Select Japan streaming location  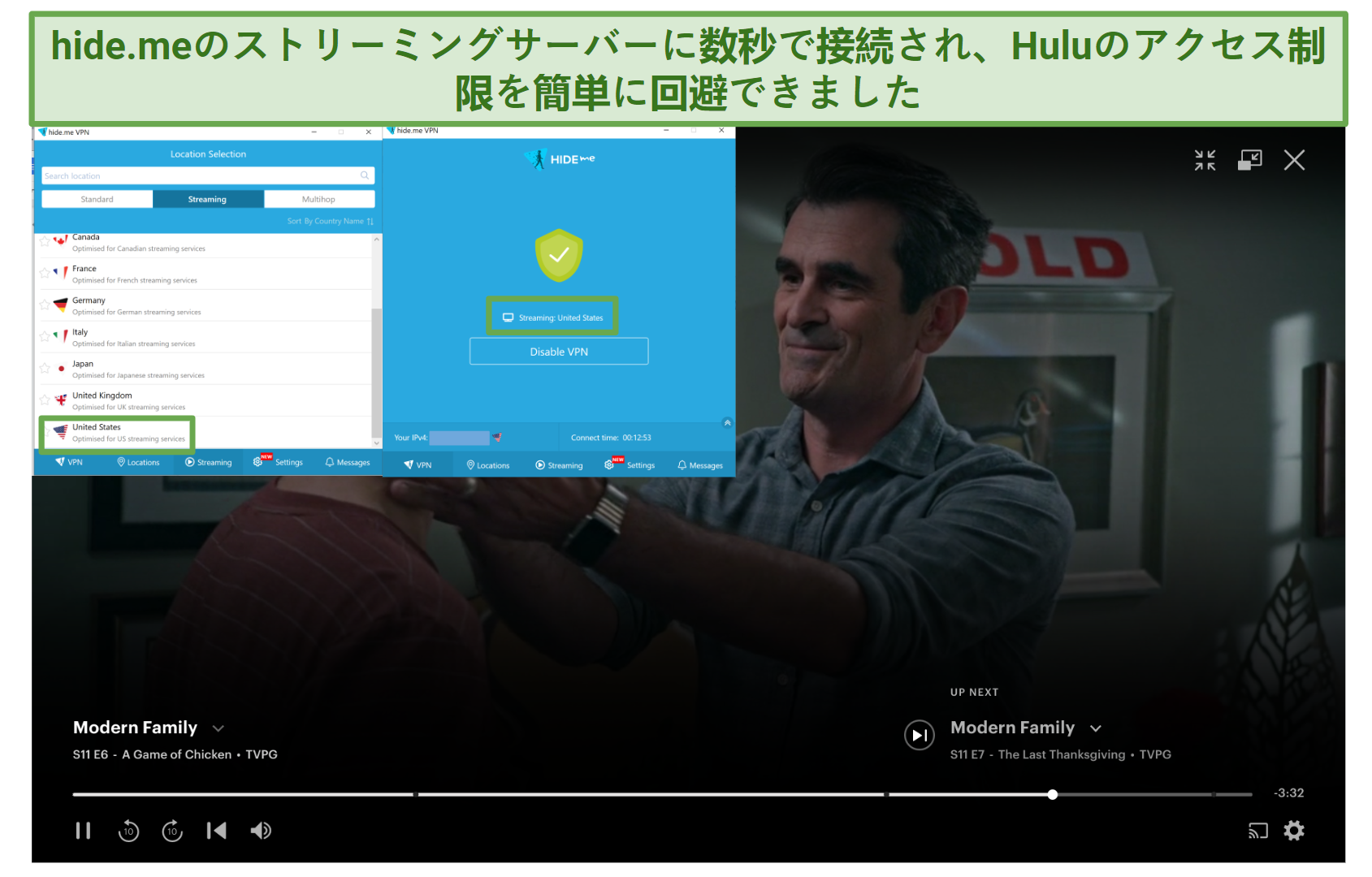pyautogui.click(x=203, y=369)
